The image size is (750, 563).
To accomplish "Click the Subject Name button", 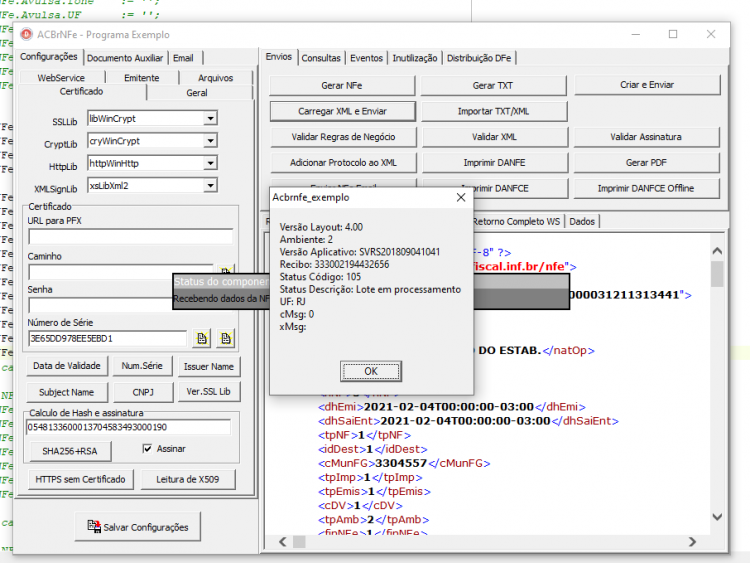I will pyautogui.click(x=66, y=392).
